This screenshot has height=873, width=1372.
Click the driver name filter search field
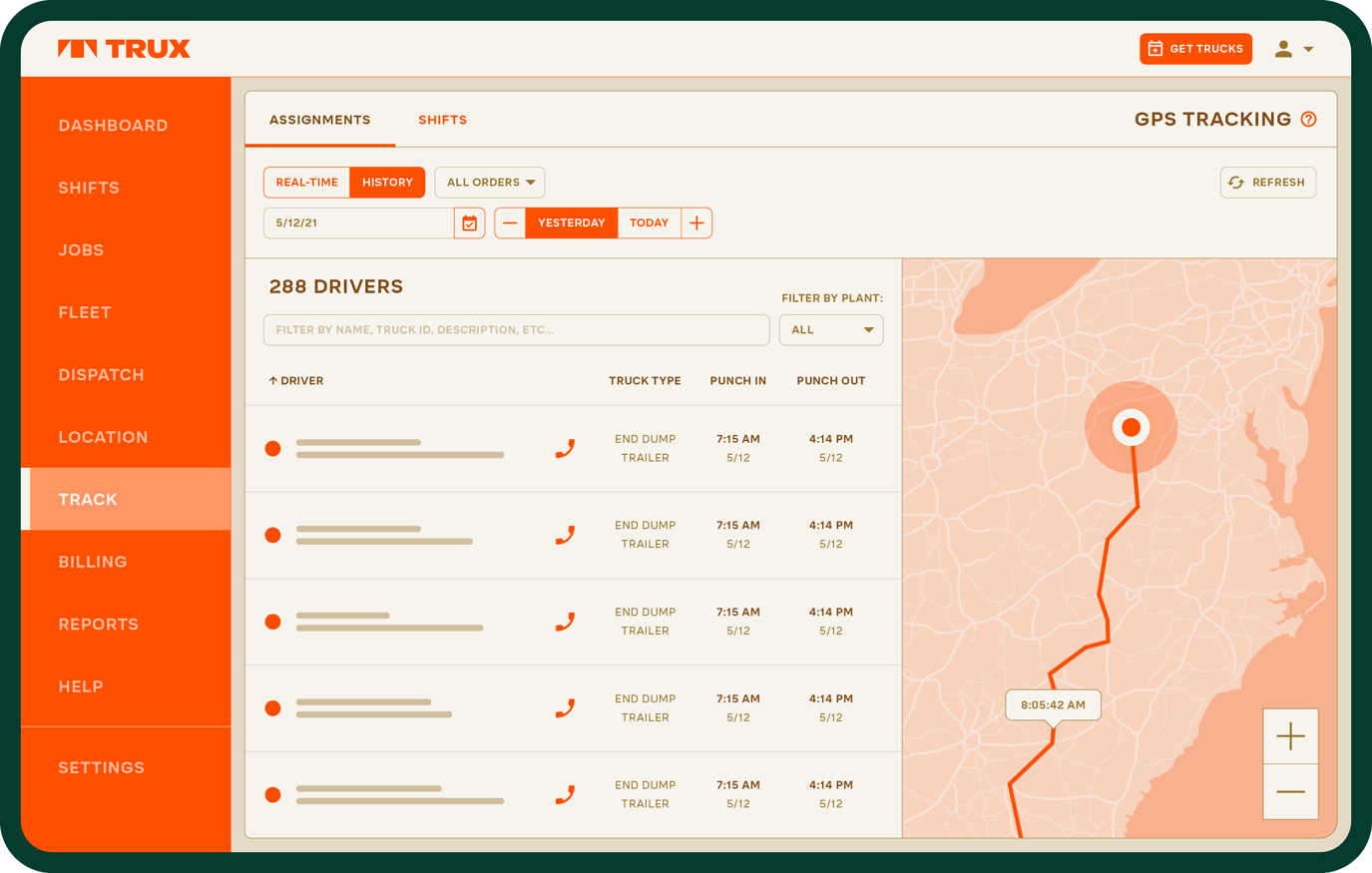coord(516,329)
